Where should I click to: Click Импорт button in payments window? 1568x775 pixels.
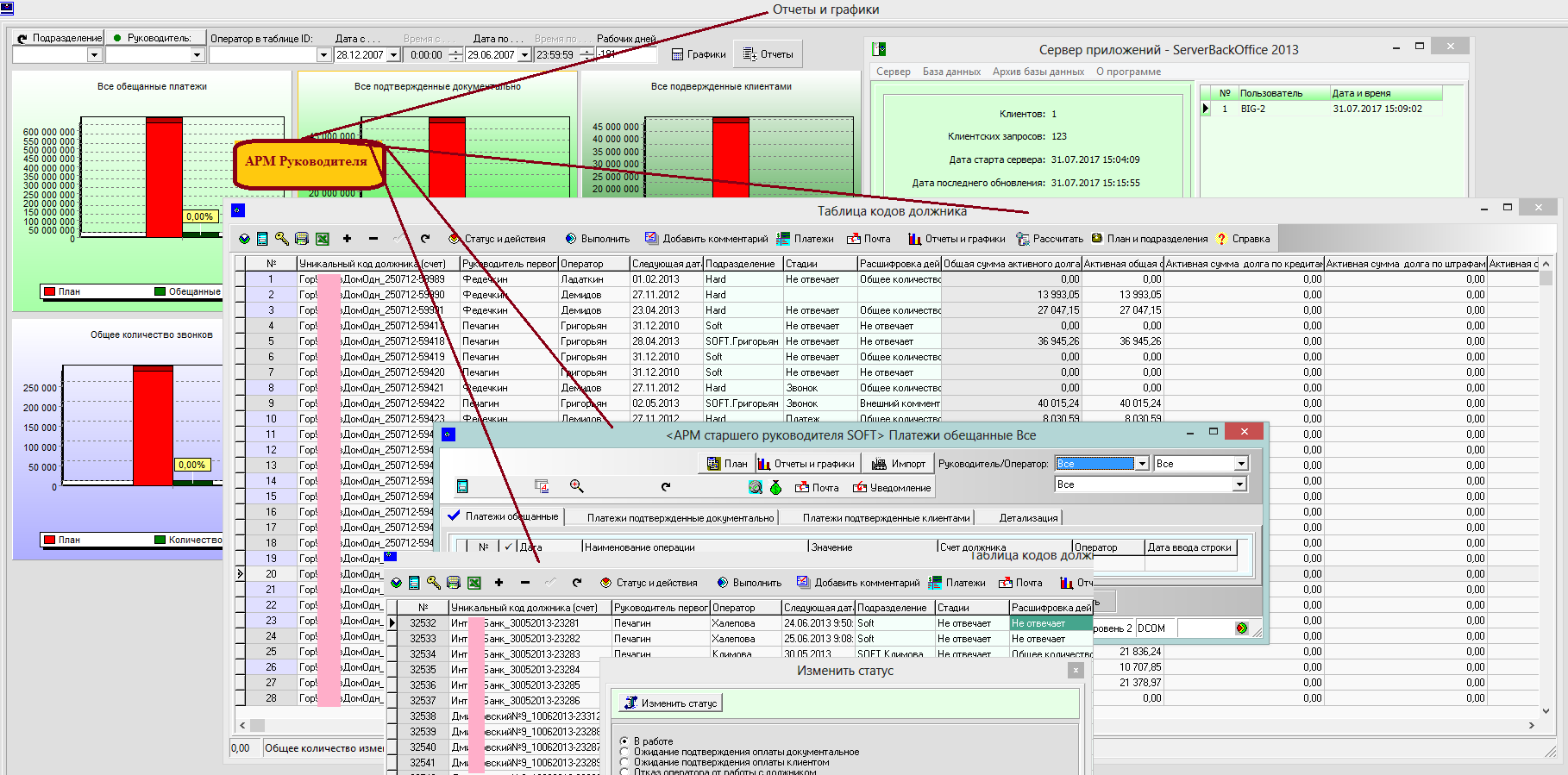click(x=899, y=464)
